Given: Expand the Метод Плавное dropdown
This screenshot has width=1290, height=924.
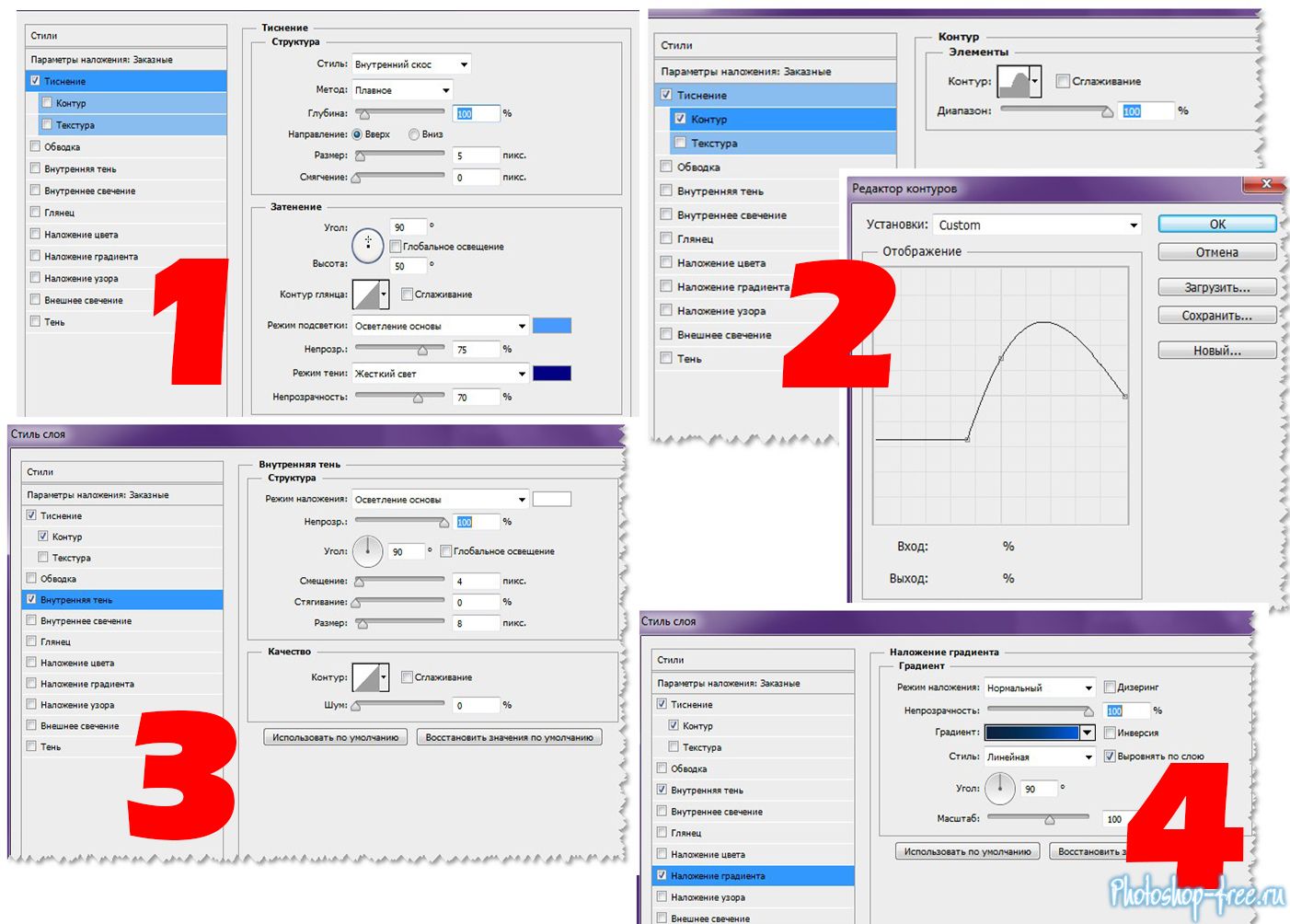Looking at the screenshot, I should pyautogui.click(x=402, y=90).
